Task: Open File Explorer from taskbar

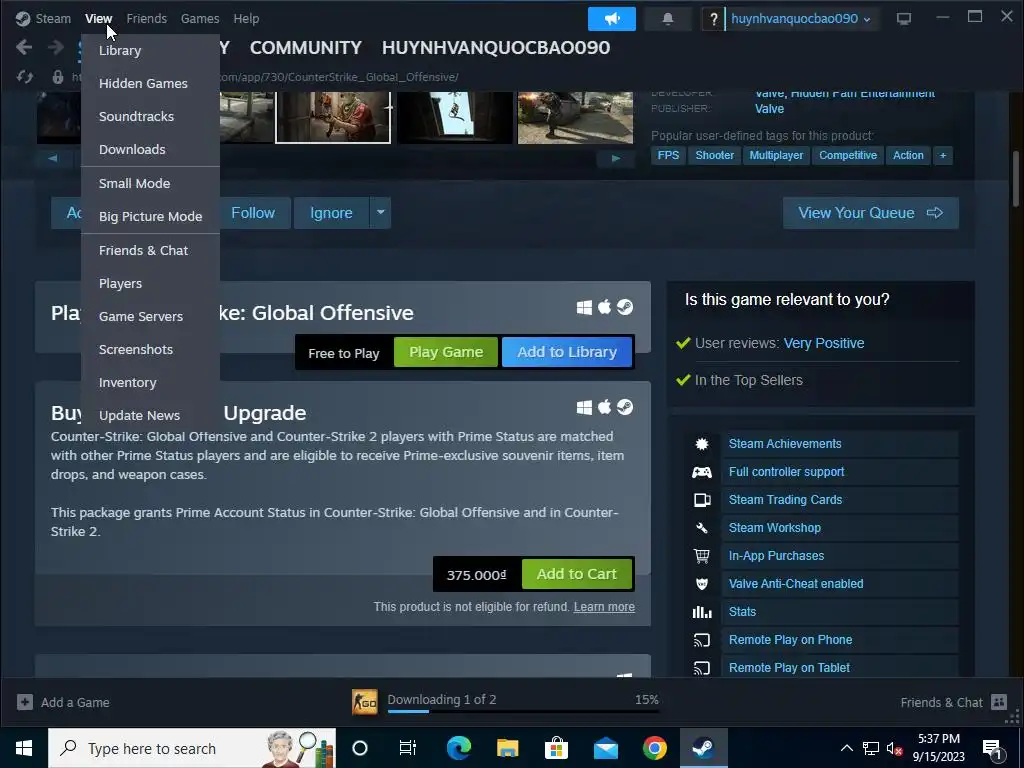Action: pyautogui.click(x=507, y=748)
